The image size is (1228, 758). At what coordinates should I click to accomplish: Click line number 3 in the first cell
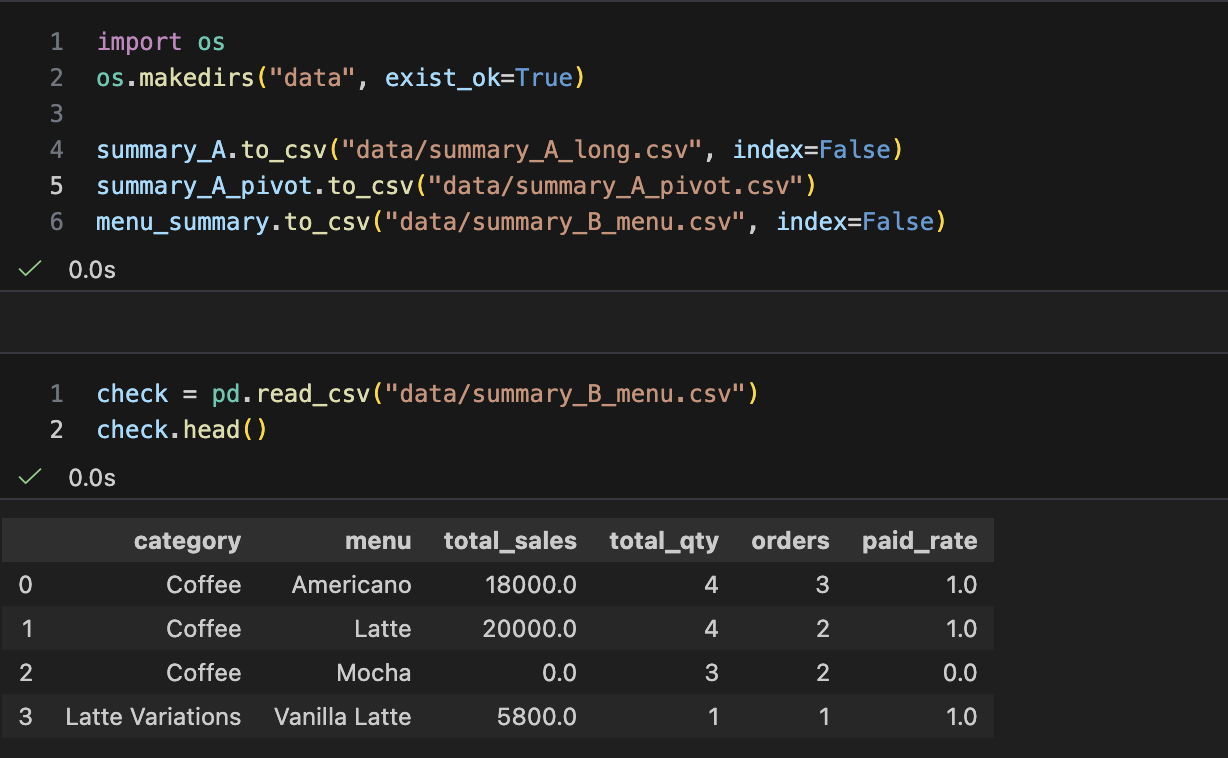pos(56,113)
